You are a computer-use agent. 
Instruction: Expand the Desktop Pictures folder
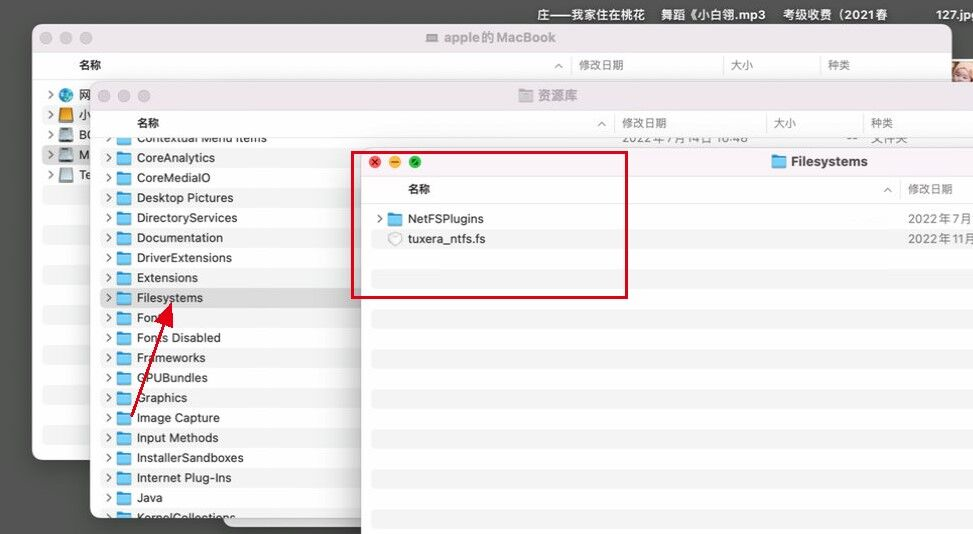[x=109, y=198]
